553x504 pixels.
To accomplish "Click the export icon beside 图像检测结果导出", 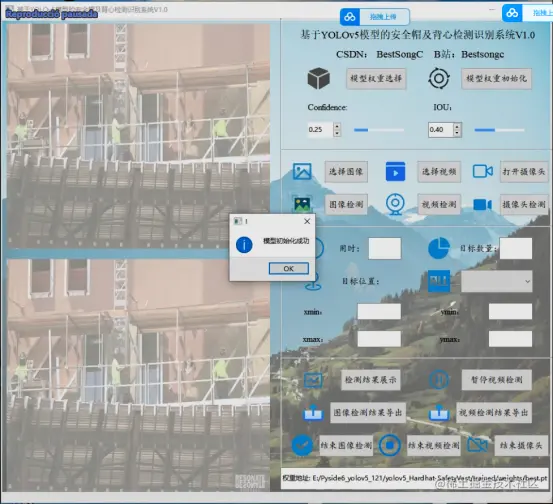I will [313, 413].
